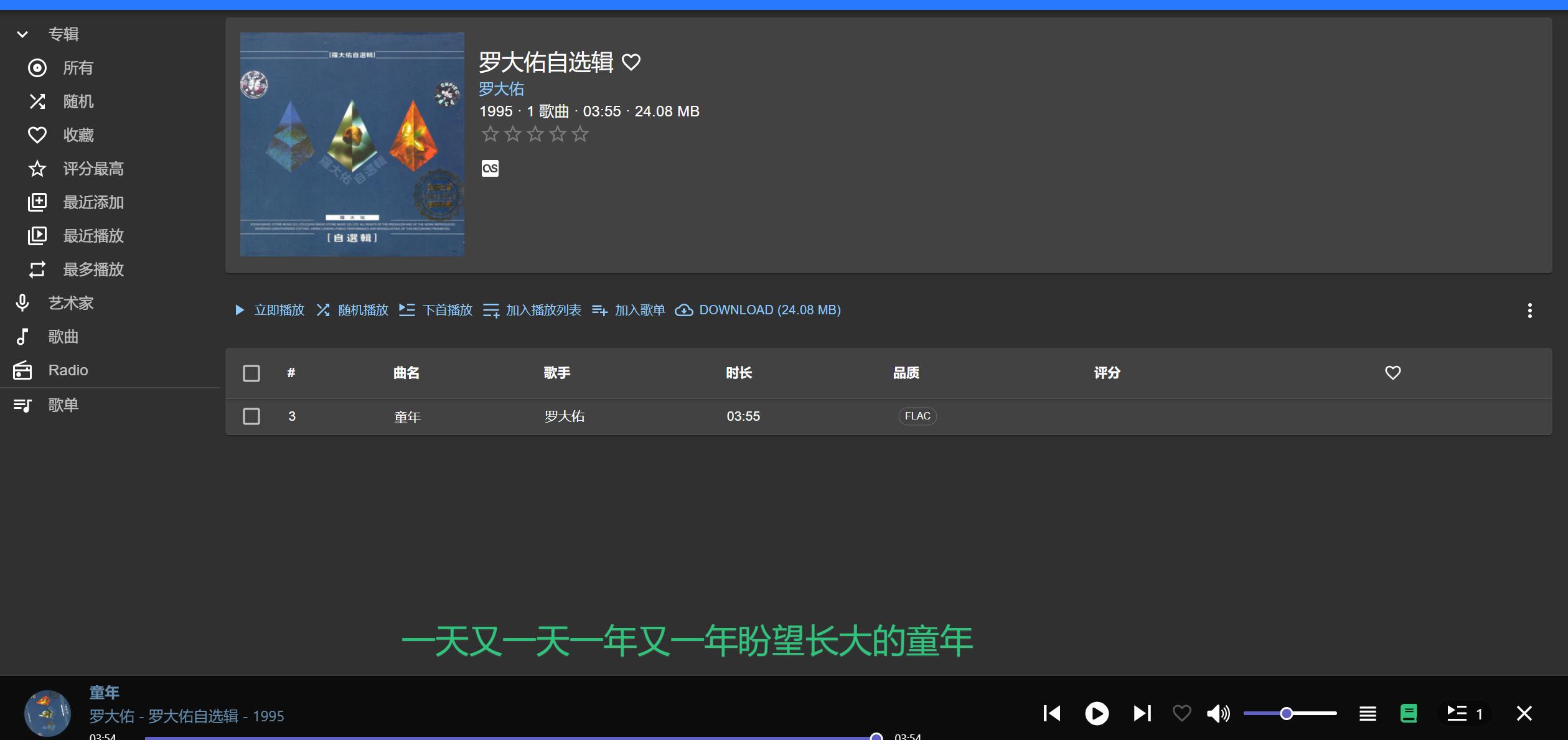This screenshot has width=1568, height=740.
Task: Open the play queue list icon
Action: (1368, 713)
